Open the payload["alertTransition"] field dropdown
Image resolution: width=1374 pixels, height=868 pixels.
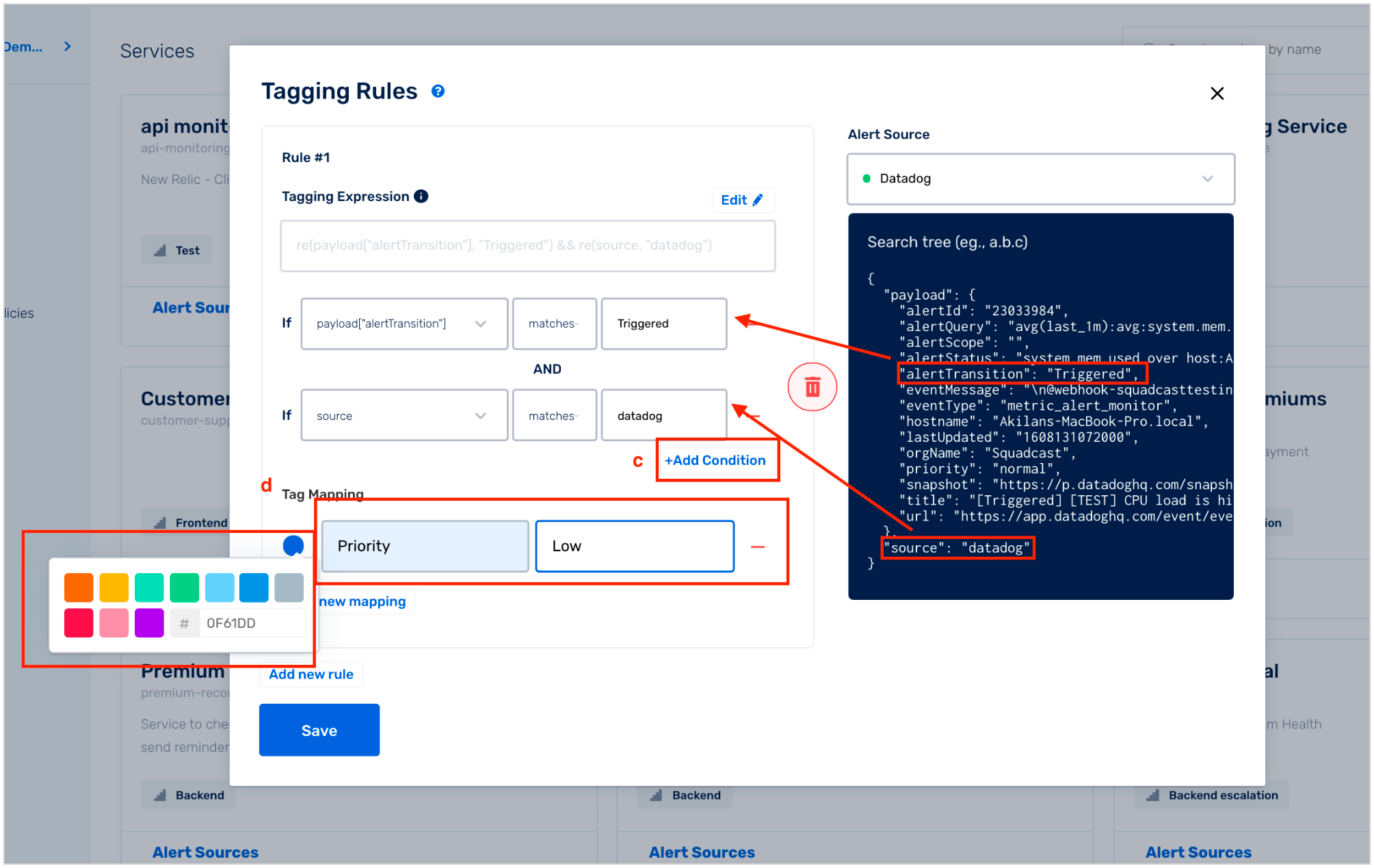pos(404,324)
